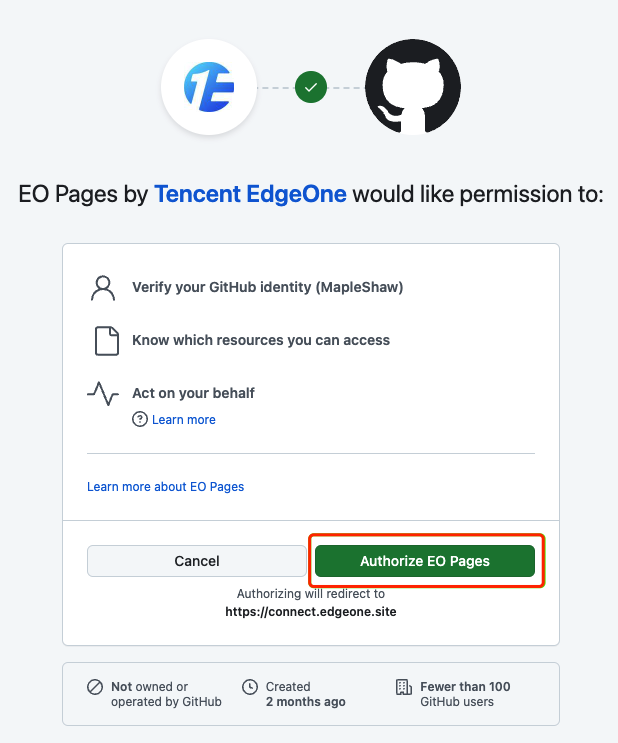Image resolution: width=618 pixels, height=743 pixels.
Task: Click the GitHub Octocat logo
Action: tap(413, 87)
